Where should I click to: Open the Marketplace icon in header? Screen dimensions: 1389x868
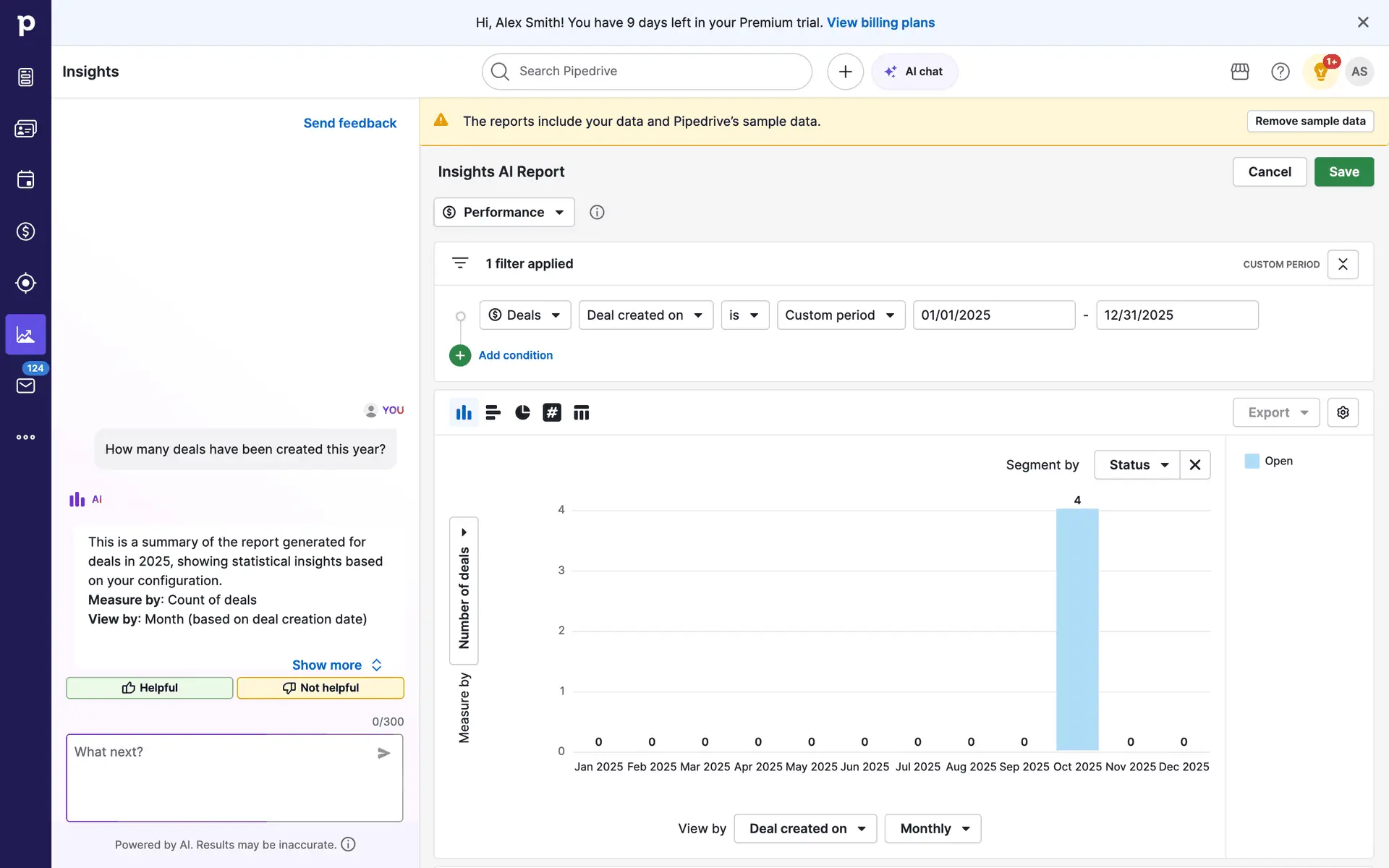pyautogui.click(x=1240, y=72)
